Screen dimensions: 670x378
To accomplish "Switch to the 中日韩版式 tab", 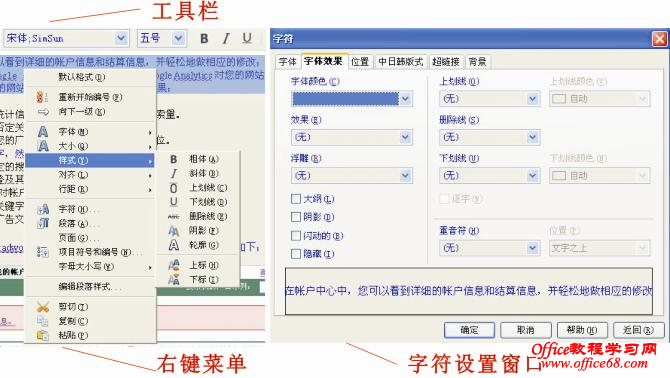I will coord(401,62).
